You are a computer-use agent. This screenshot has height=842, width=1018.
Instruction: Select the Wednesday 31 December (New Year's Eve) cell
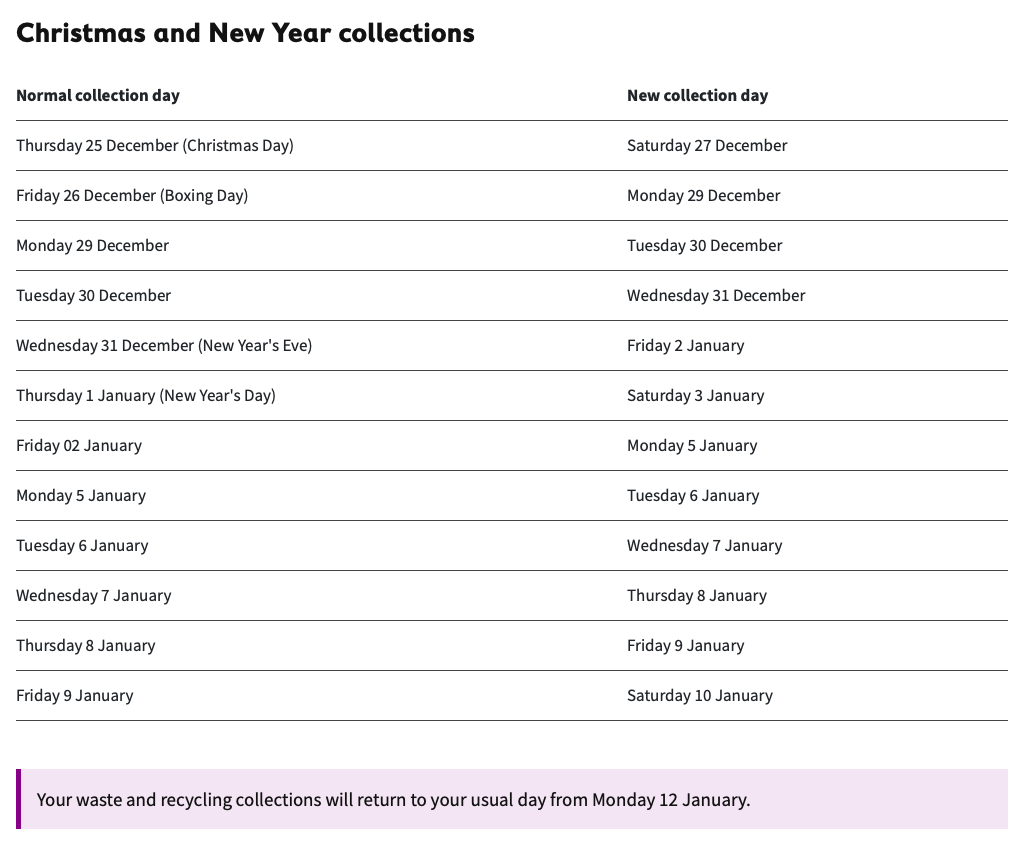pyautogui.click(x=164, y=346)
